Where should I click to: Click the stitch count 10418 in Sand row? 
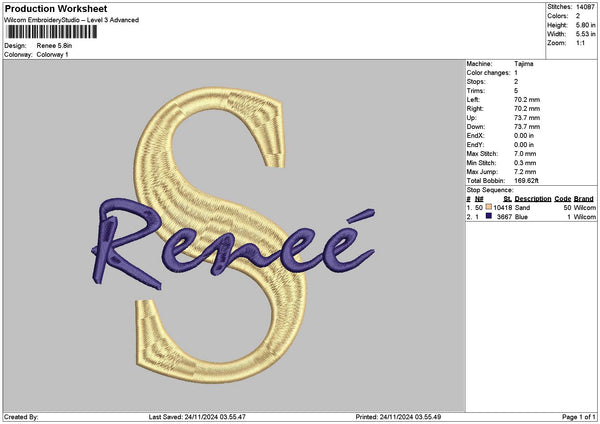[x=502, y=208]
